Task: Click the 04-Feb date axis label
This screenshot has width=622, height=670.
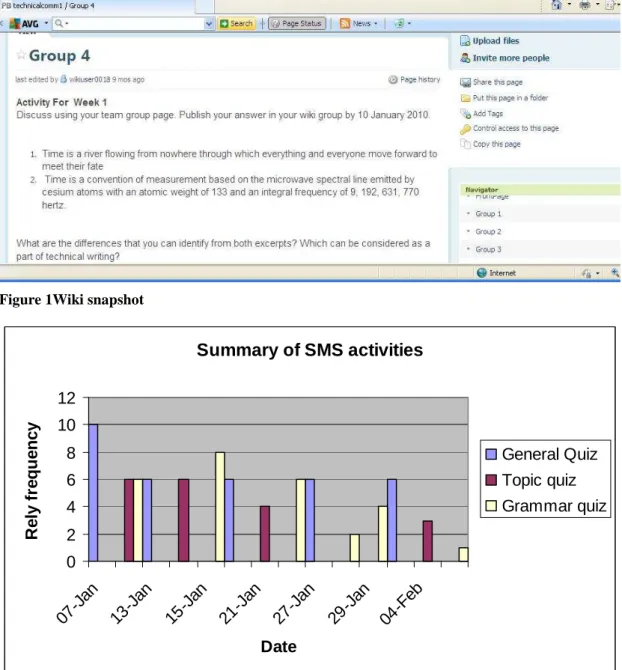Action: (x=402, y=603)
